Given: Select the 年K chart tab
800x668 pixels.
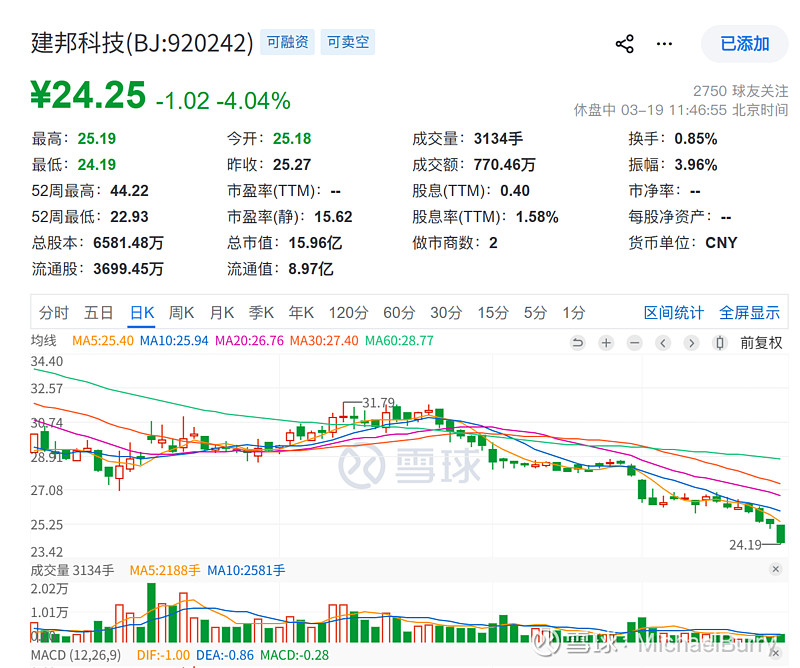Looking at the screenshot, I should [x=301, y=312].
